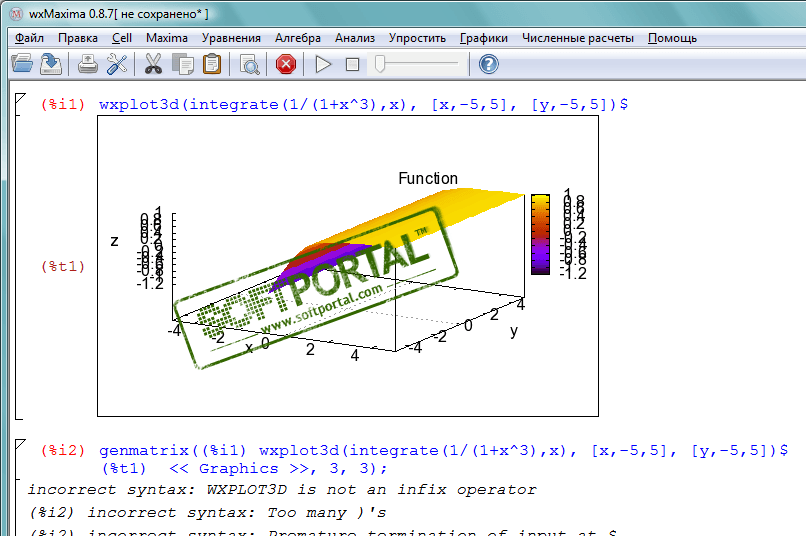
Task: Open the Maxima menu
Action: (x=167, y=38)
